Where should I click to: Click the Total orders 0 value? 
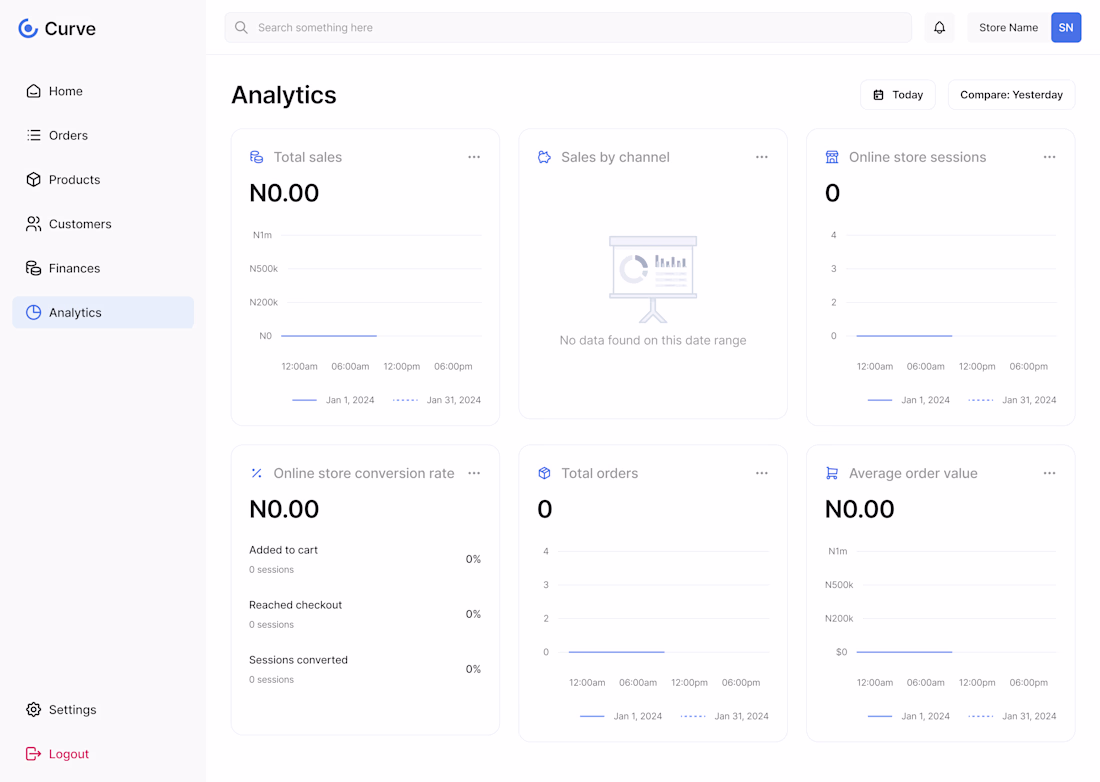[545, 509]
